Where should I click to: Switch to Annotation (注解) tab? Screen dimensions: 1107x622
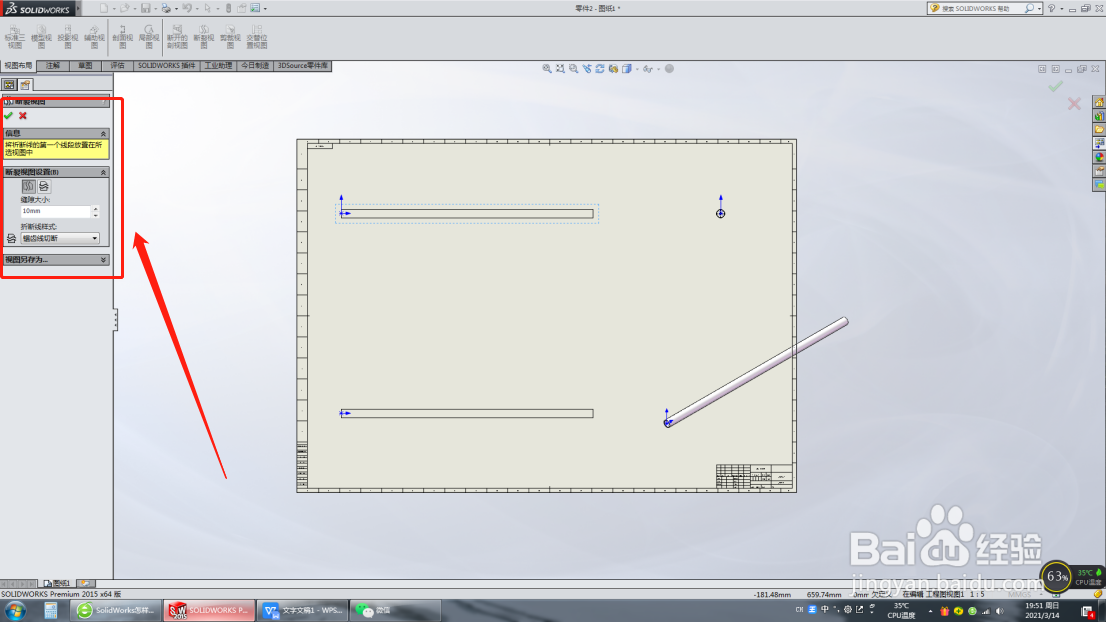(x=53, y=66)
